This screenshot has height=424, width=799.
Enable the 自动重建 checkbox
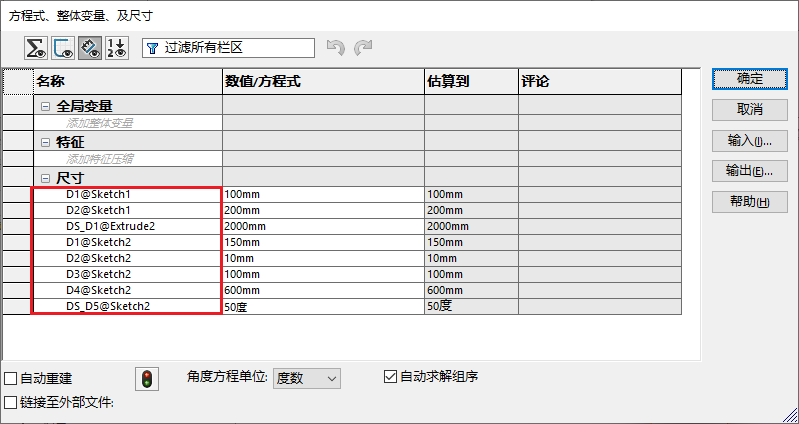tap(10, 379)
